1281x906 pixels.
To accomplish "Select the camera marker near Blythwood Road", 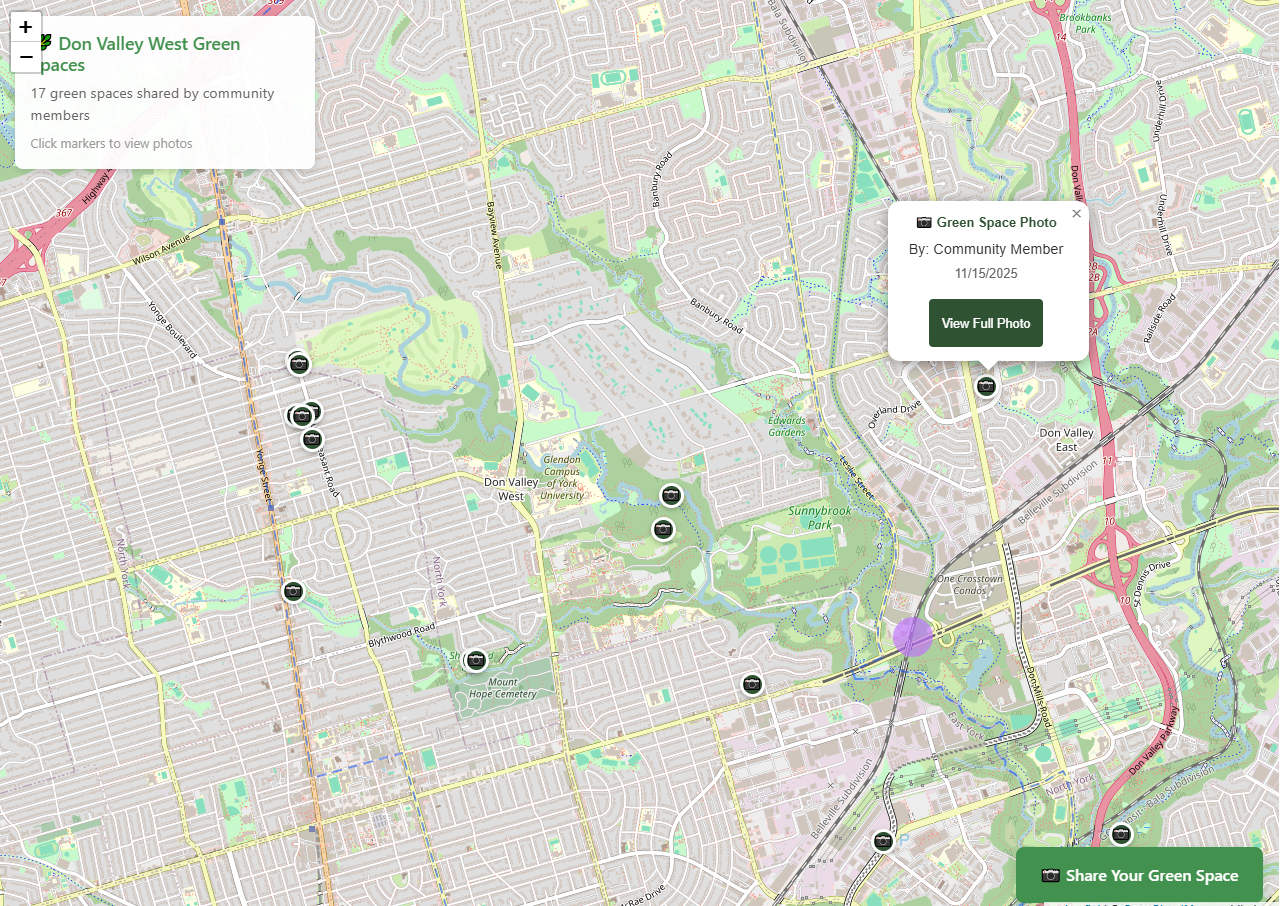I will (292, 591).
